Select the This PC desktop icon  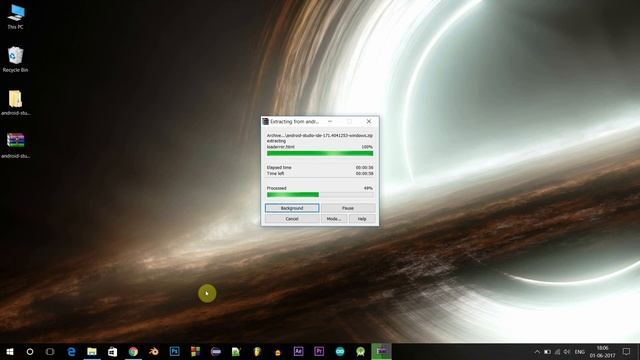16,17
